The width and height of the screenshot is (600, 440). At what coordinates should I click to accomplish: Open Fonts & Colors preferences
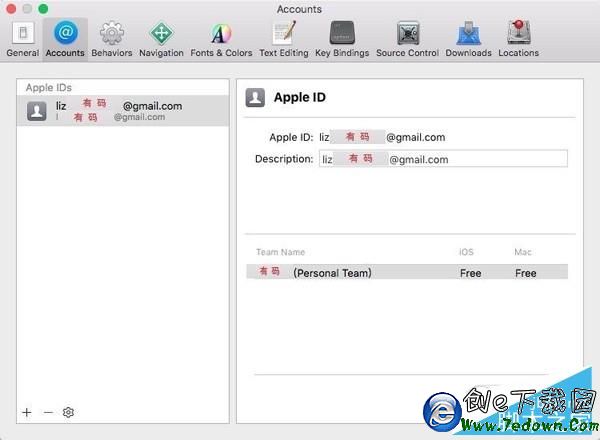click(221, 39)
